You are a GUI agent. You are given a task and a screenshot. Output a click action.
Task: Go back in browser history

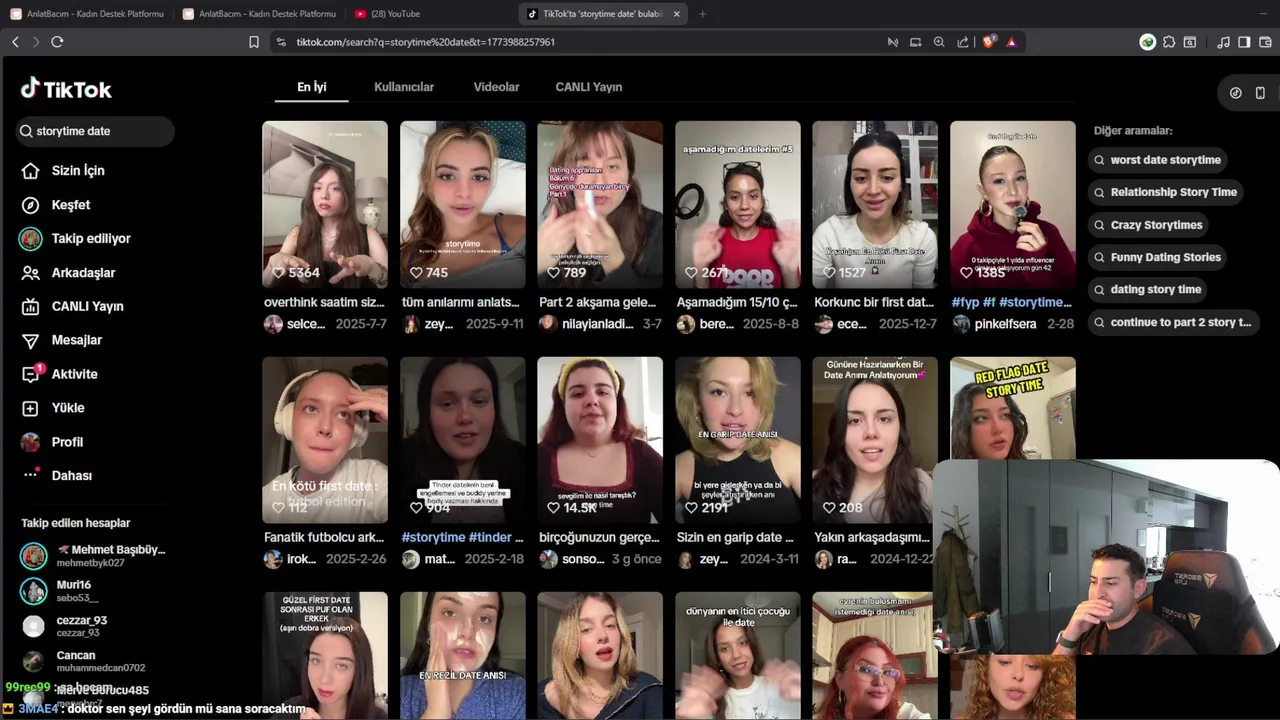[x=15, y=42]
